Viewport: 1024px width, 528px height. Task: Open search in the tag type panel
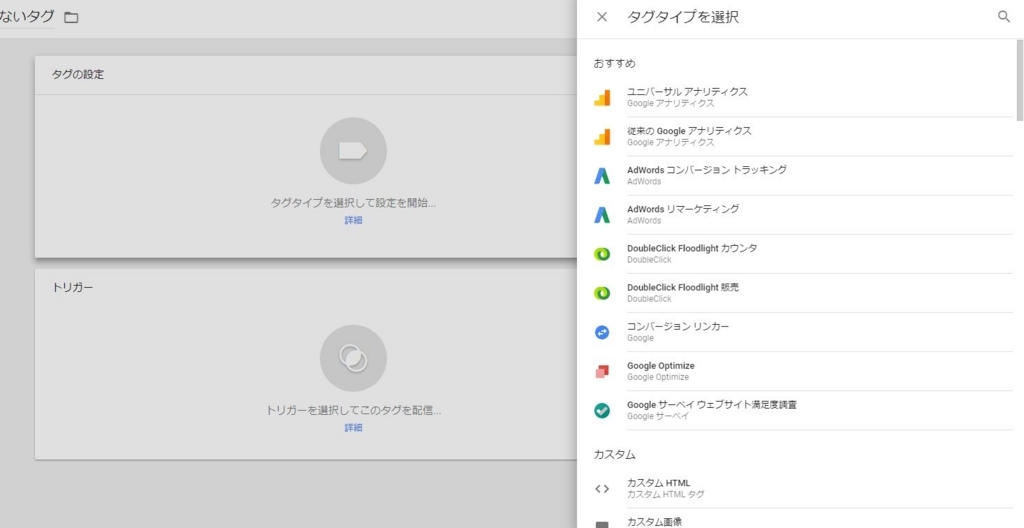[x=1004, y=16]
